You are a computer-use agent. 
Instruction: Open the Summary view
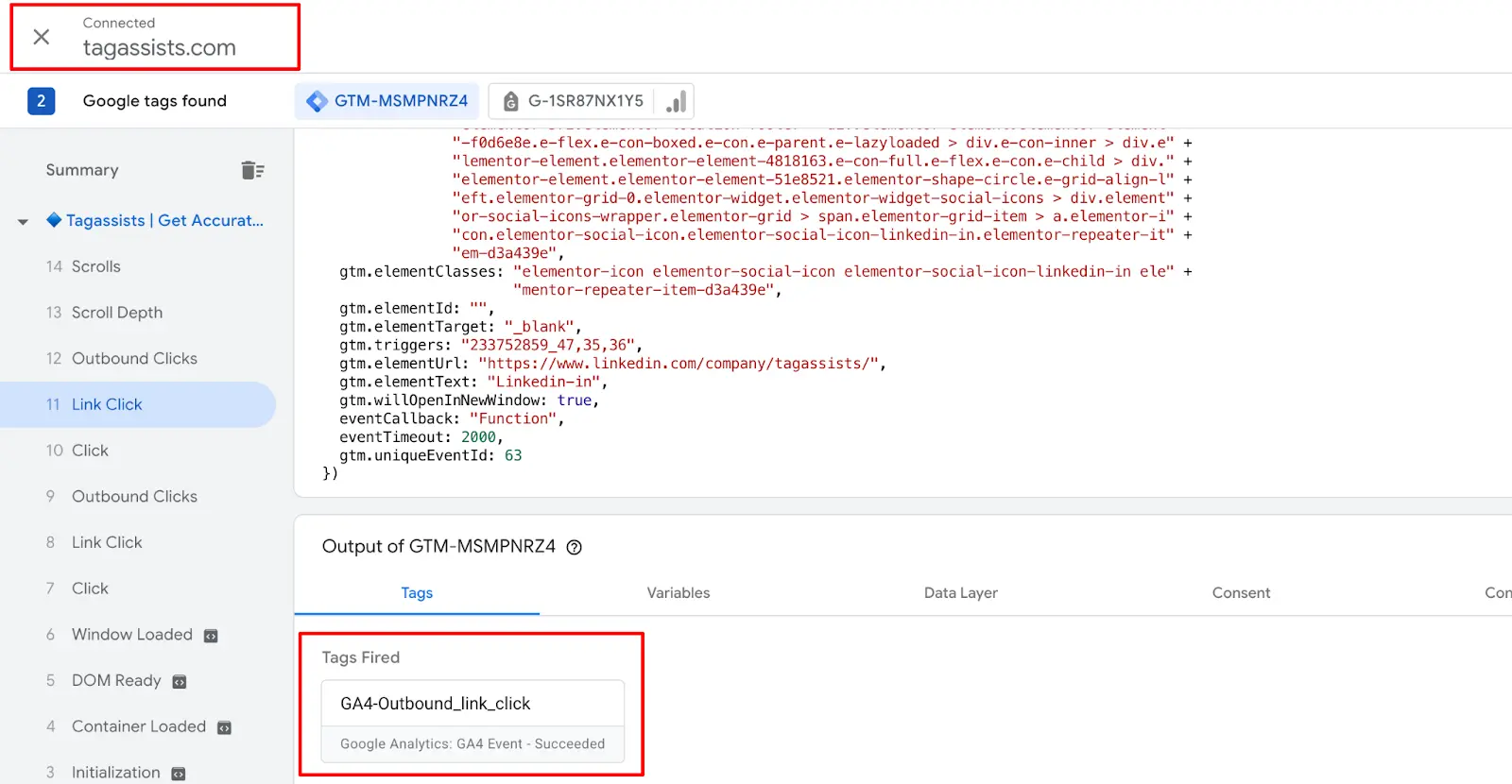(x=82, y=170)
